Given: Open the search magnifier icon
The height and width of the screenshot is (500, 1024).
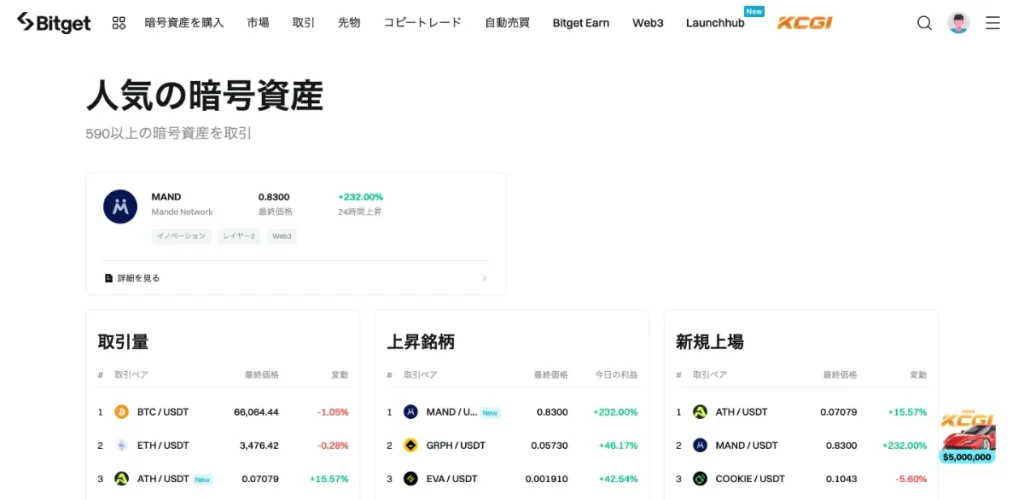Looking at the screenshot, I should tap(924, 23).
